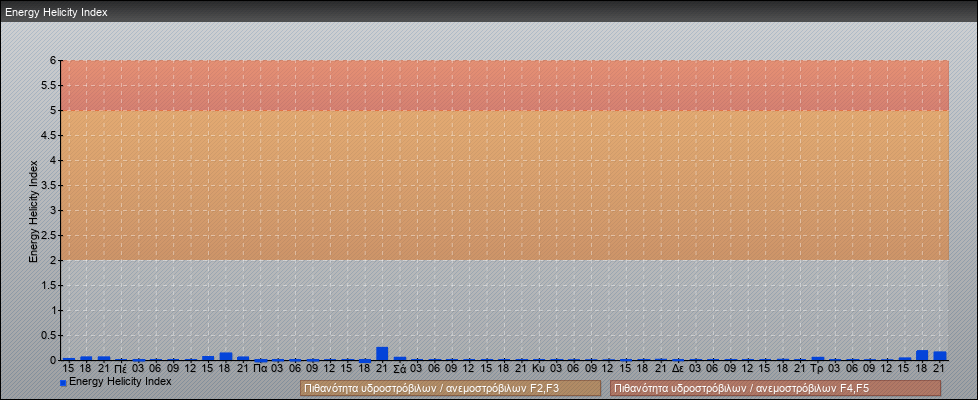
Task: Click the y-axis value 4.5
Action: pos(49,135)
